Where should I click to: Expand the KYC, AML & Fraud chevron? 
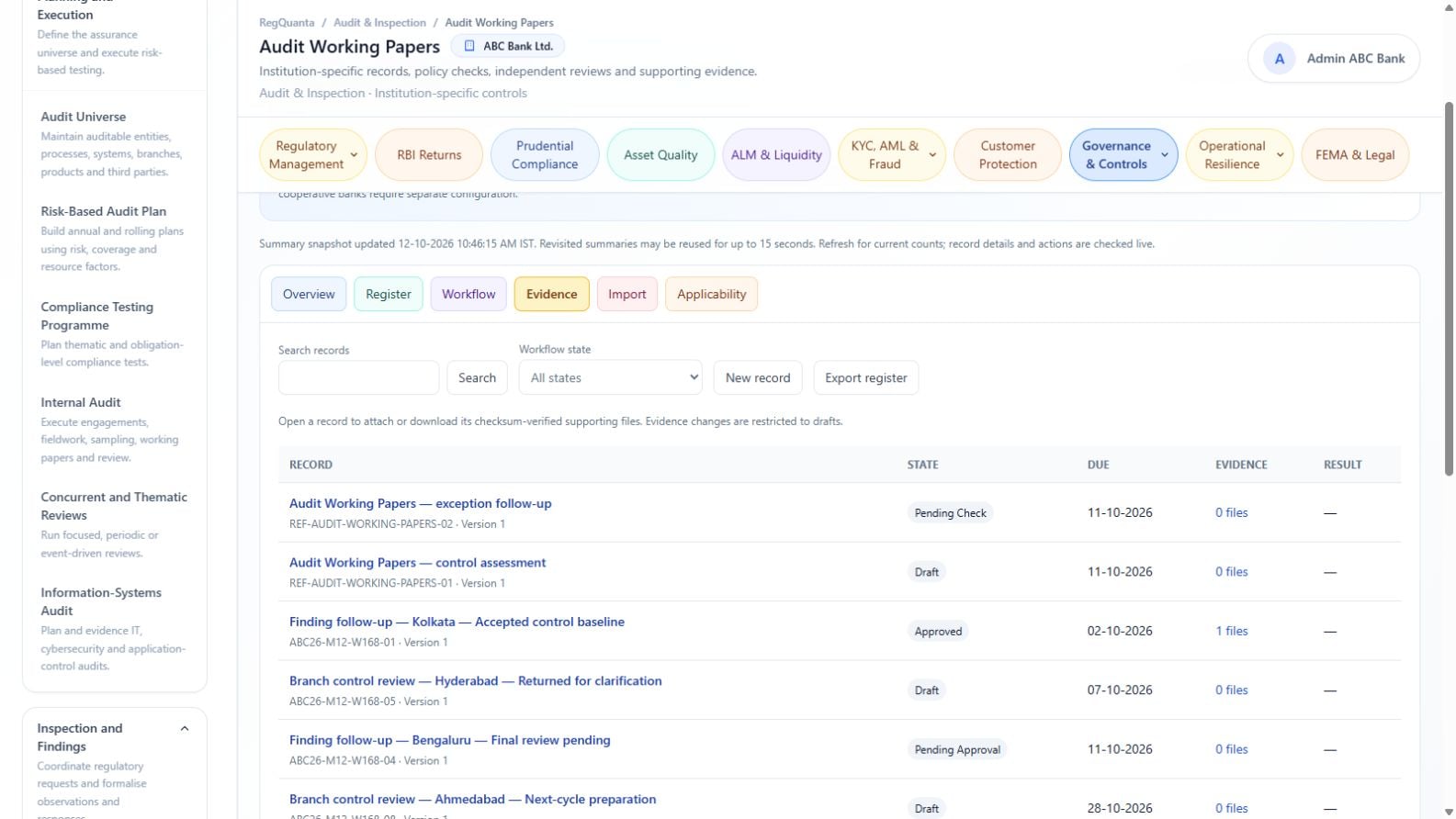pos(932,155)
